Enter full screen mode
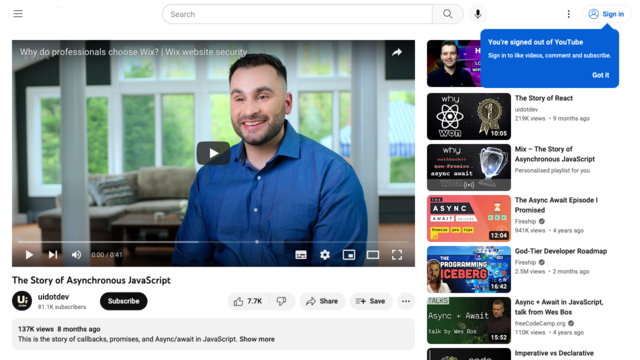Viewport: 640px width, 360px height. pyautogui.click(x=397, y=255)
